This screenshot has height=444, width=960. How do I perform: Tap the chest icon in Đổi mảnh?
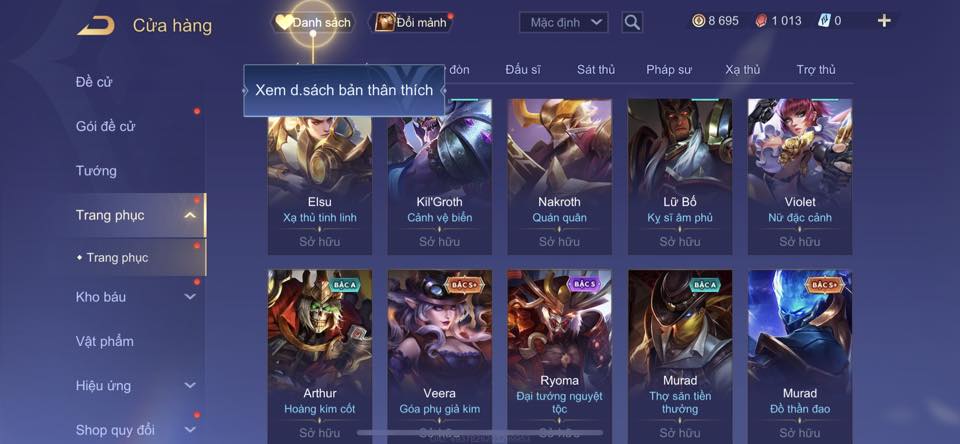point(384,23)
